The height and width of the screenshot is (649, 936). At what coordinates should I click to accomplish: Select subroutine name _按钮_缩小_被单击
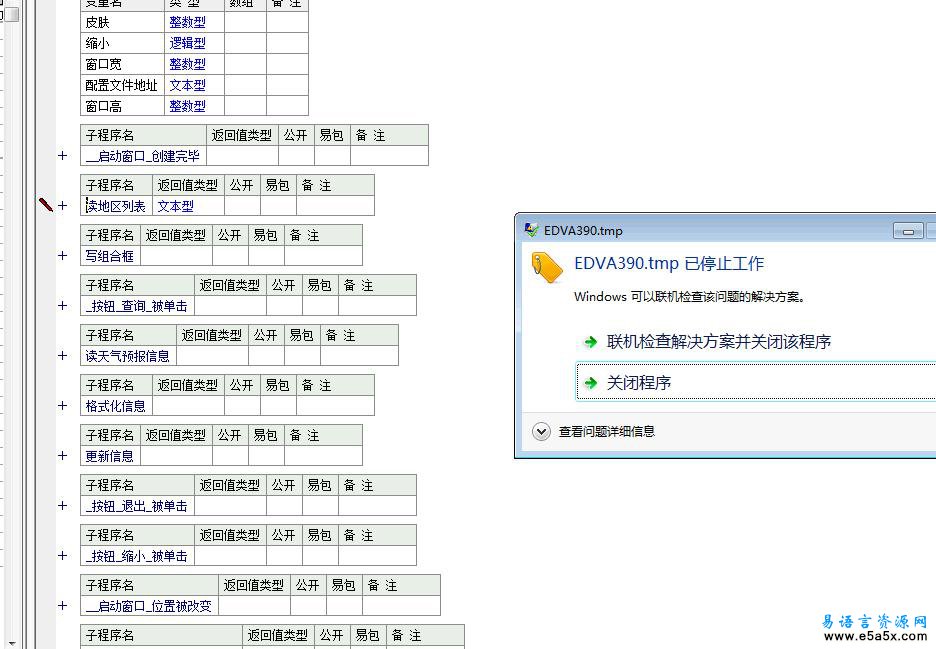(137, 556)
